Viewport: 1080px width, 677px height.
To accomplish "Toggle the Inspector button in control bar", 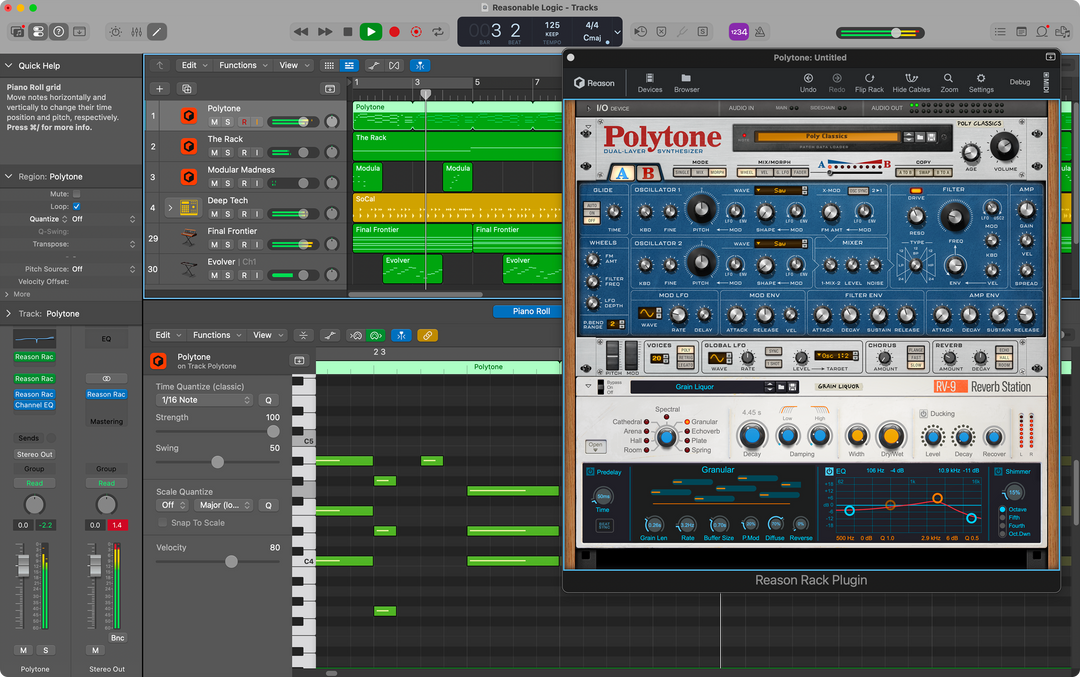I will 38,32.
